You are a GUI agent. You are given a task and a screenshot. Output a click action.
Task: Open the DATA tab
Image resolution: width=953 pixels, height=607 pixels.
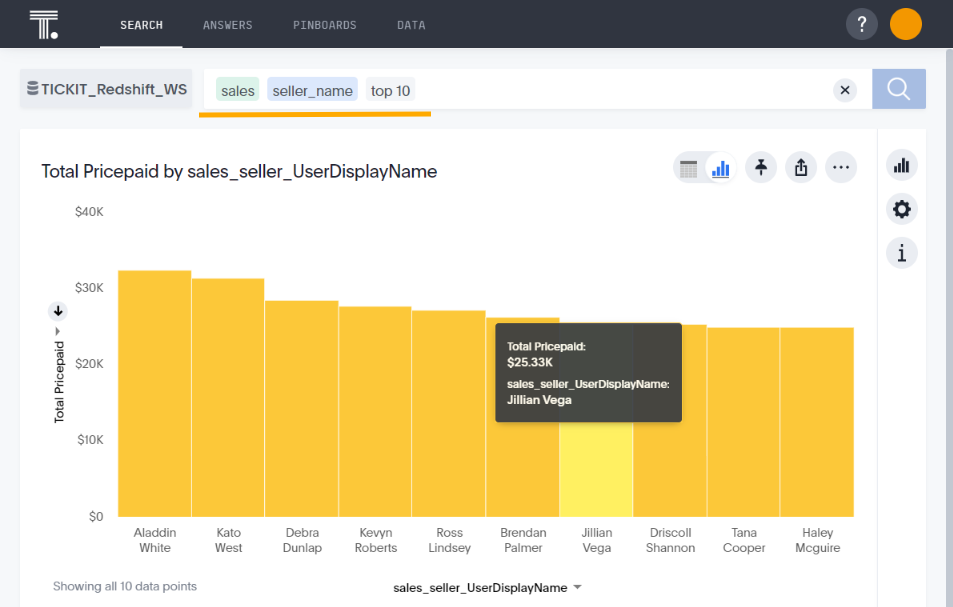click(x=410, y=25)
